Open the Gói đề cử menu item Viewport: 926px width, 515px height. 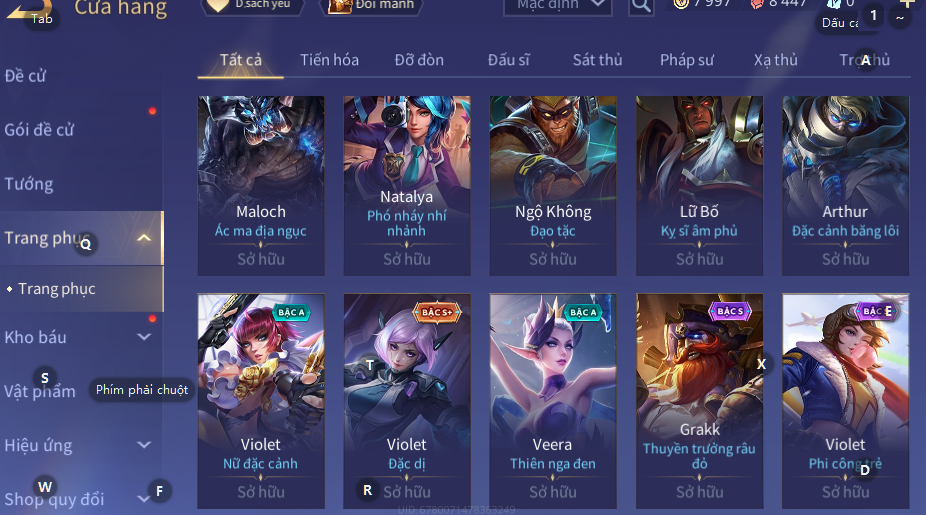coord(39,130)
